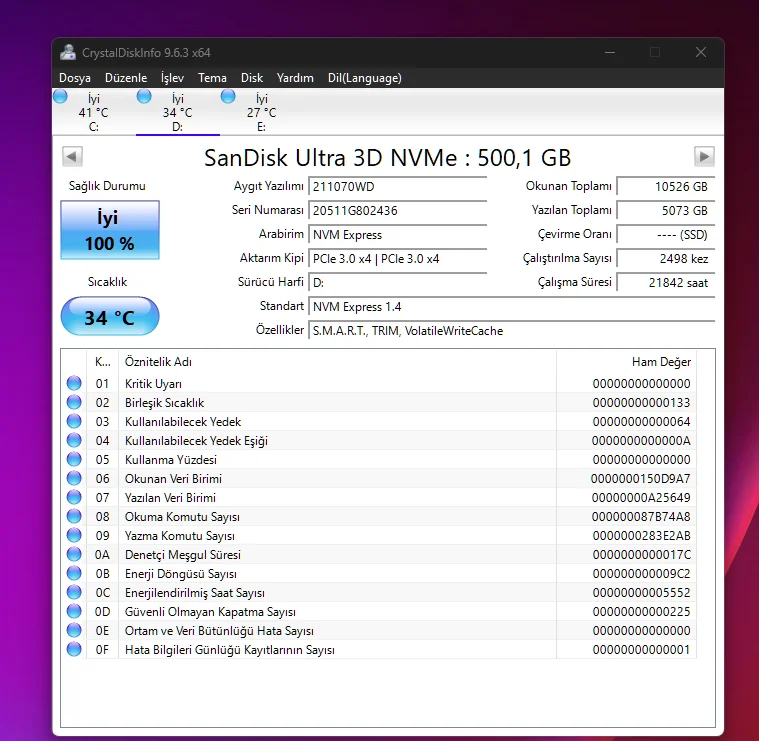Select the Kritik Uyarı attribute row
Viewport: 759px width, 741px height.
coord(379,384)
